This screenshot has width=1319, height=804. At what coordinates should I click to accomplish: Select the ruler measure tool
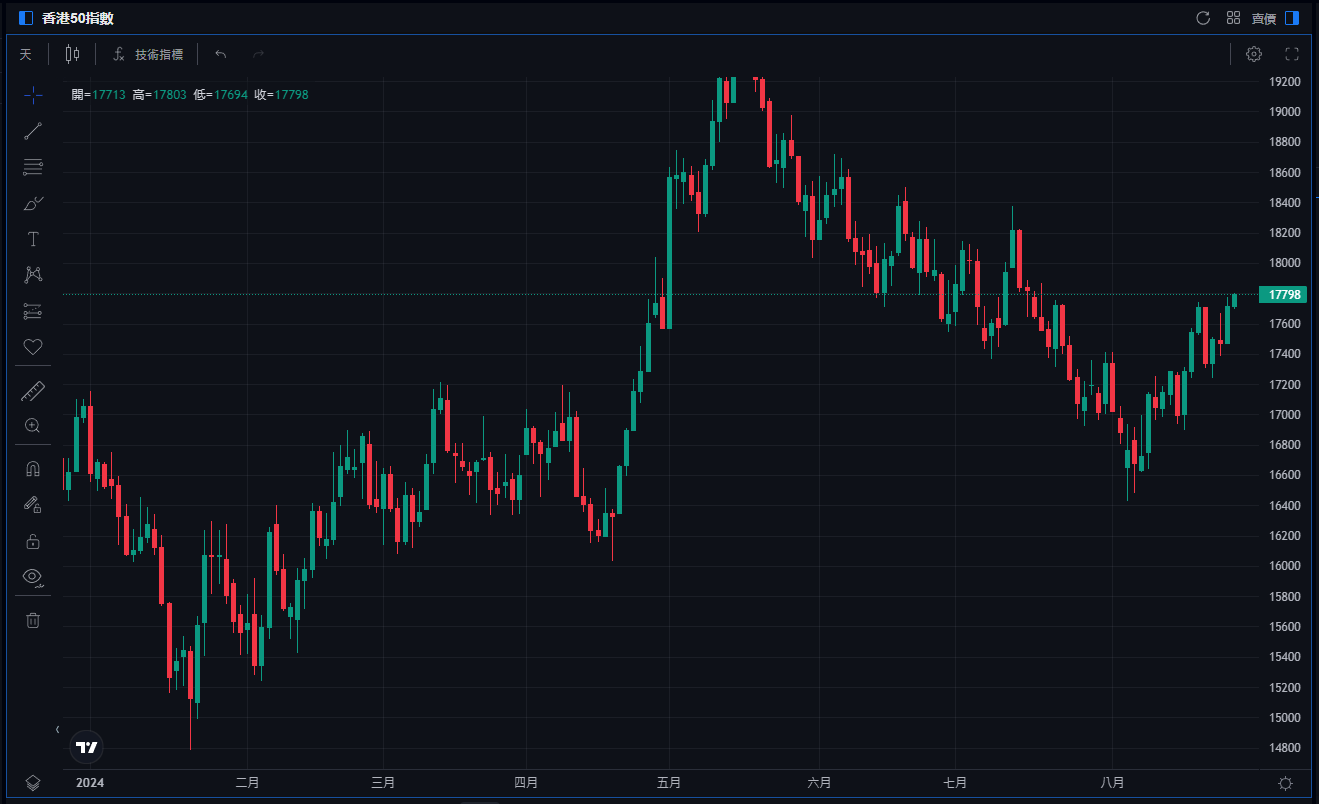[33, 391]
